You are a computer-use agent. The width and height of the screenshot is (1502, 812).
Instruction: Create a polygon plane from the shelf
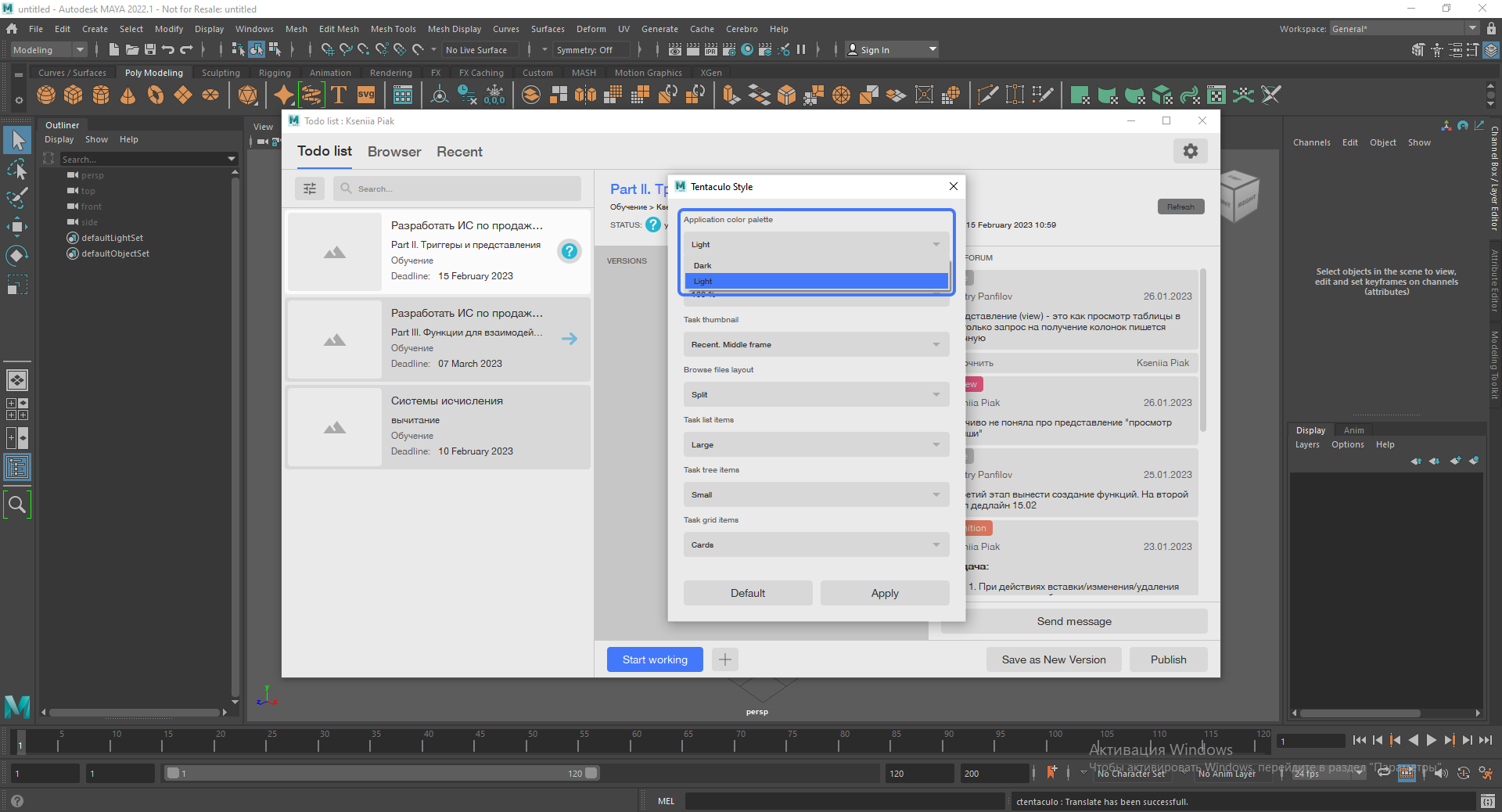[183, 95]
